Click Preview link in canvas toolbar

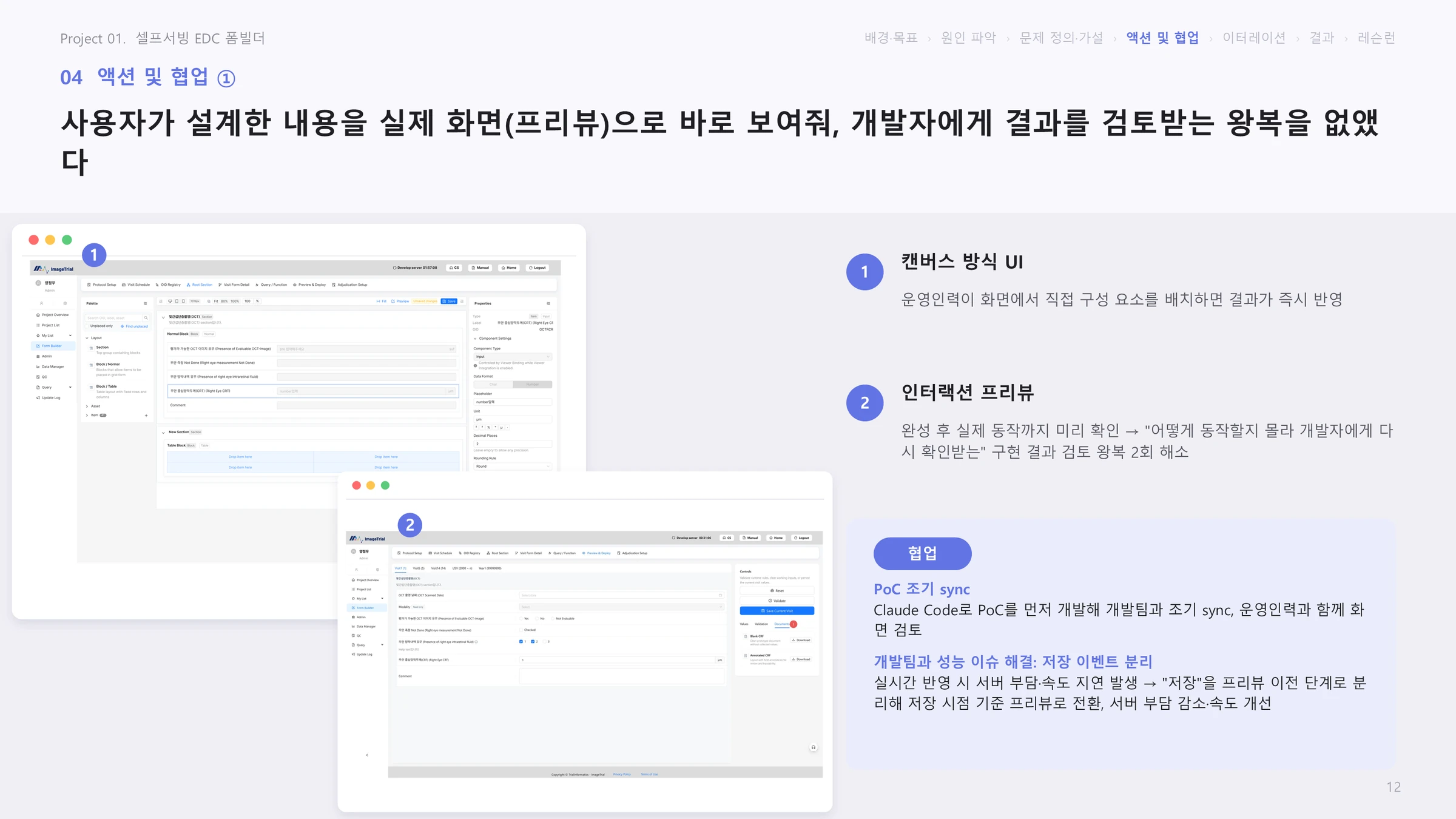coord(400,301)
